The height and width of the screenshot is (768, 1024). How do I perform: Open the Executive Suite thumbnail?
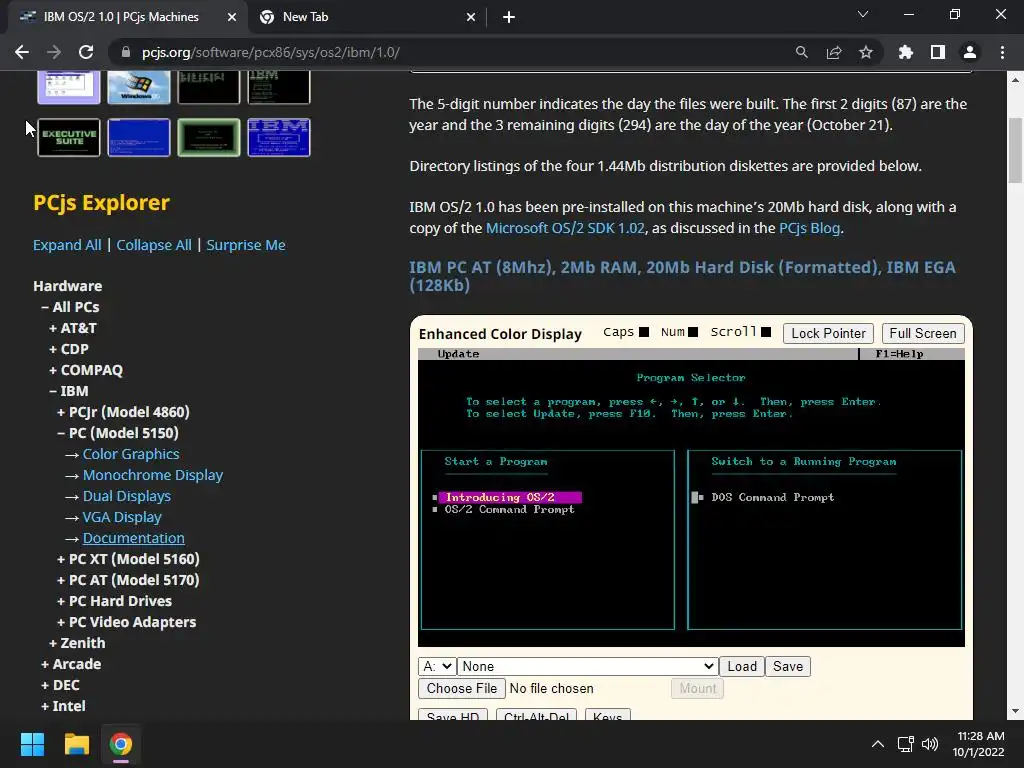(x=69, y=137)
